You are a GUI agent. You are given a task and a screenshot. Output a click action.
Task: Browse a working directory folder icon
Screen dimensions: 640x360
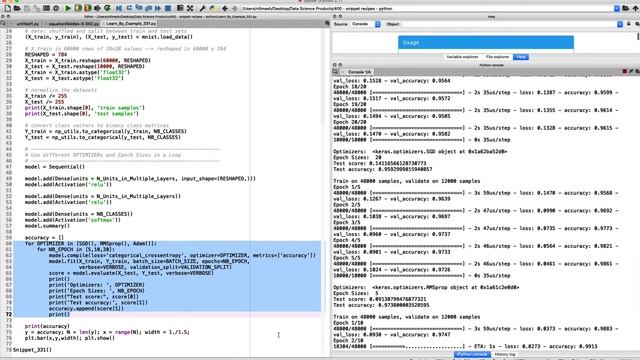click(626, 8)
